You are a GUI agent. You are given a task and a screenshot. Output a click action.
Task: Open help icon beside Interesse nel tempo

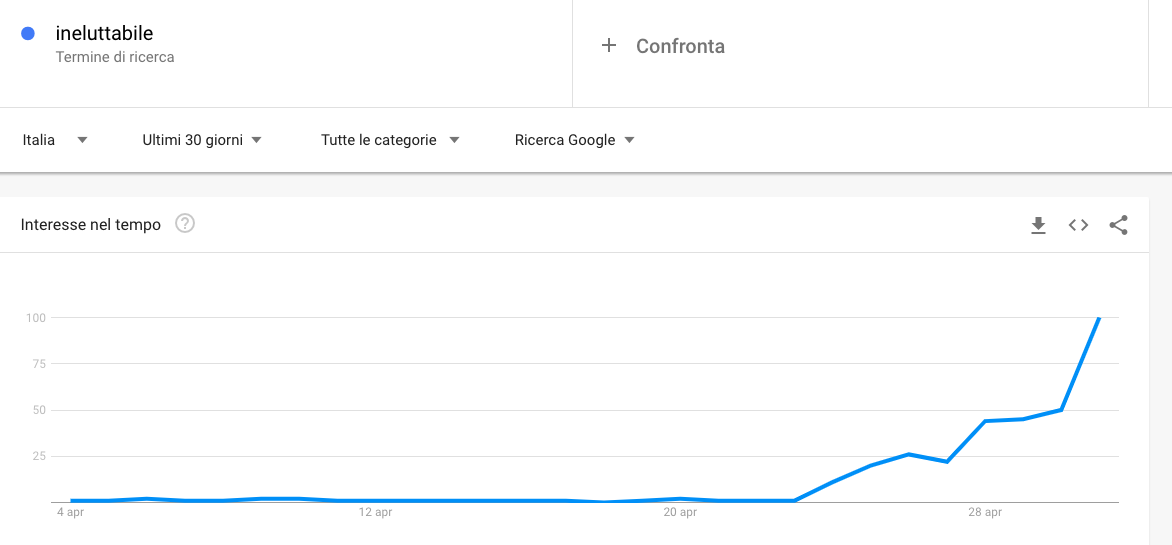click(185, 224)
